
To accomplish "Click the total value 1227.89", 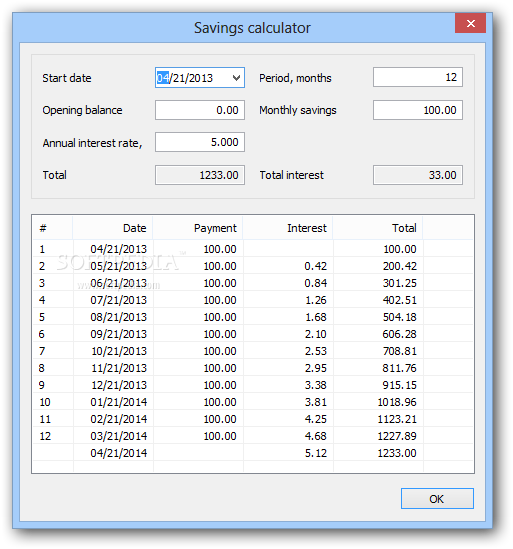I will click(397, 436).
